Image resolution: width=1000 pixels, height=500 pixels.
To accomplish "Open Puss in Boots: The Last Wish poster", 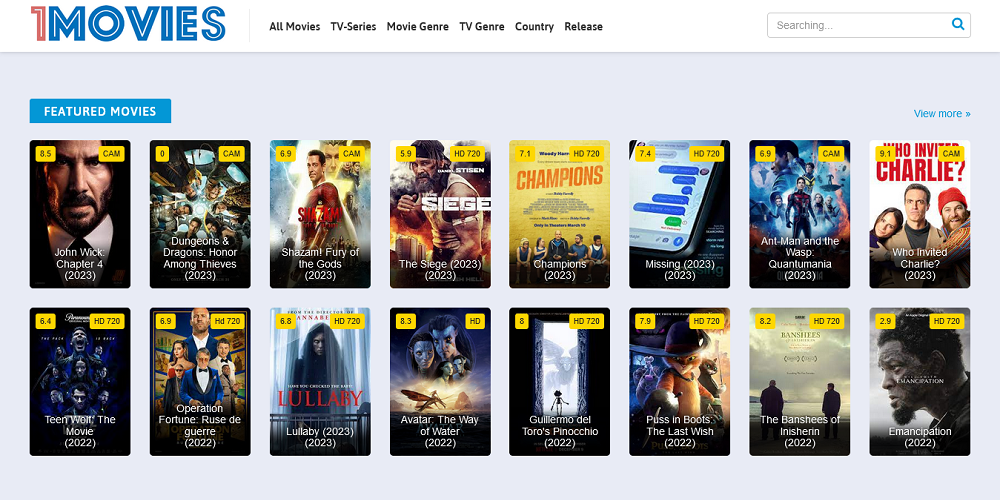I will [x=680, y=382].
